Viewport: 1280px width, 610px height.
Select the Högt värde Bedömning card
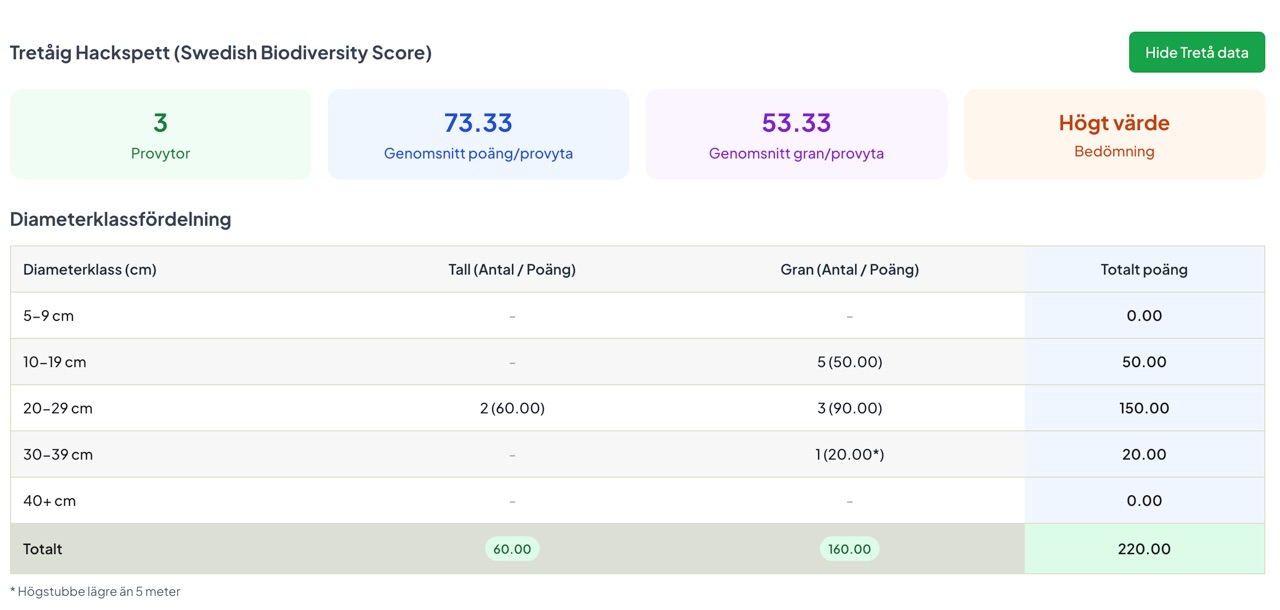(x=1114, y=135)
